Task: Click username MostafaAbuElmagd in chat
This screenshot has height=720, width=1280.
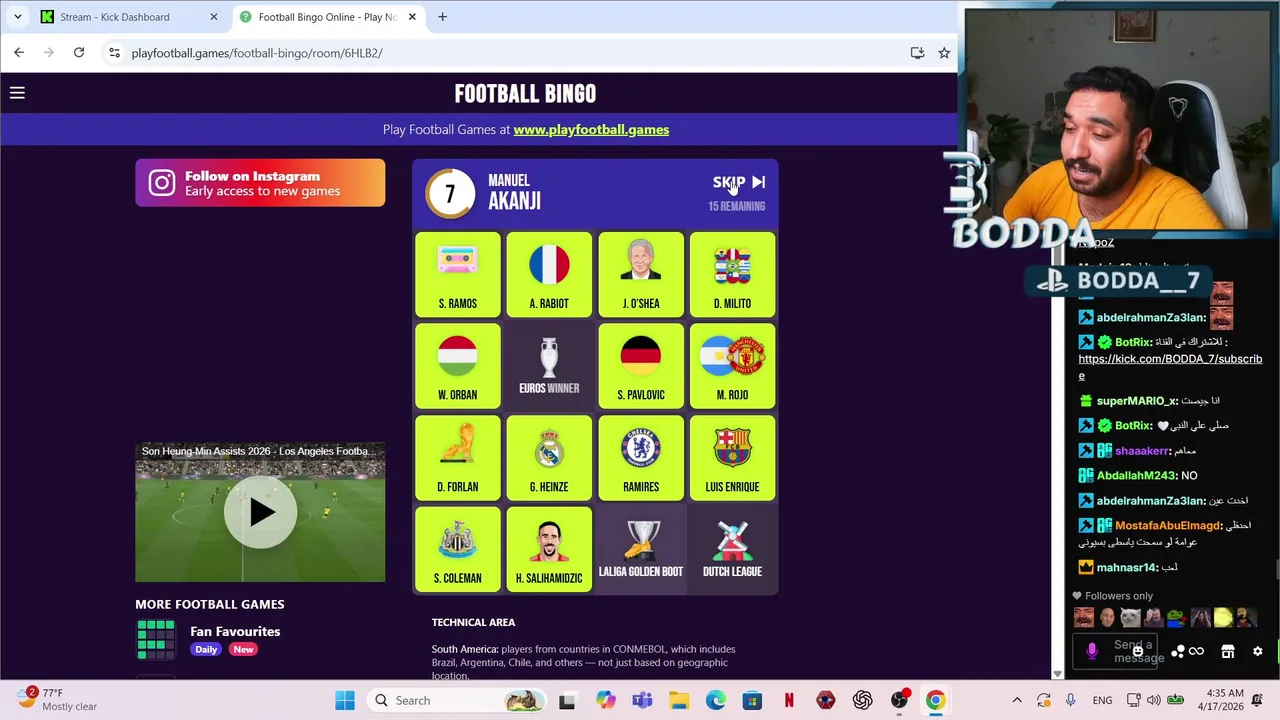Action: tap(1167, 525)
